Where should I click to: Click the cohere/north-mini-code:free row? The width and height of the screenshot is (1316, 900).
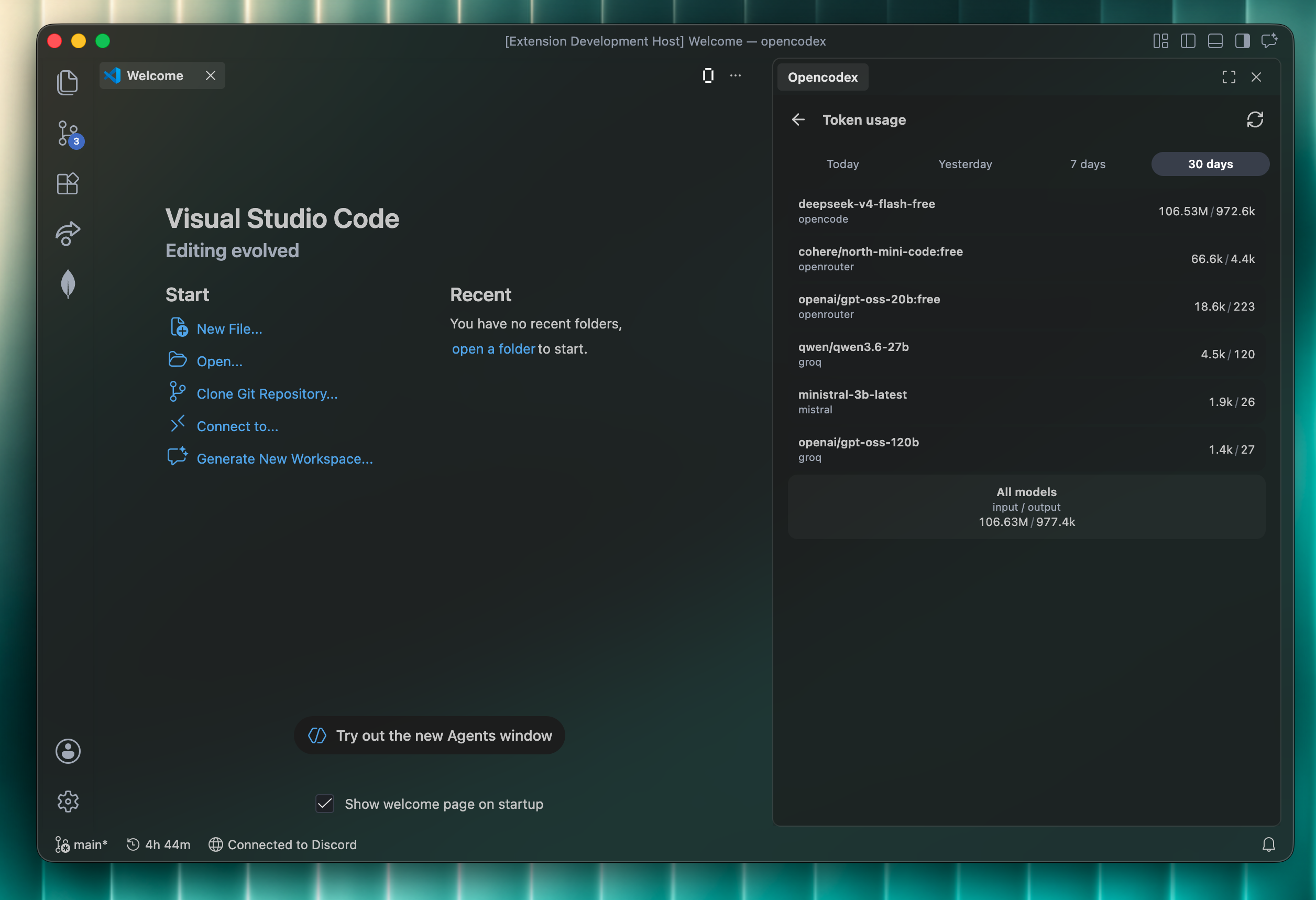tap(1026, 259)
